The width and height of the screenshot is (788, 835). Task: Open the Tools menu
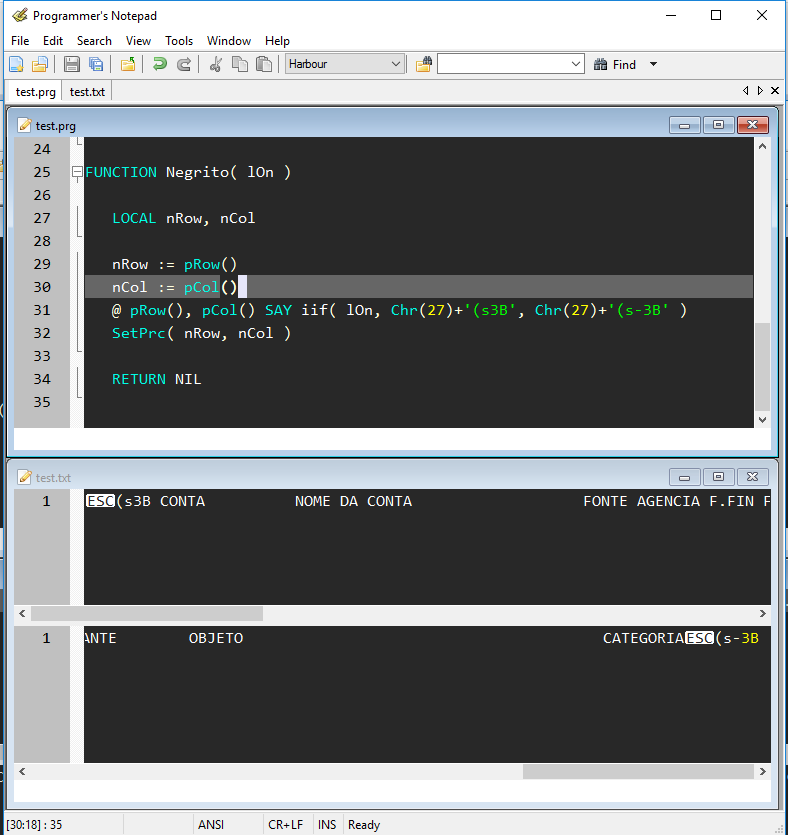pos(179,41)
